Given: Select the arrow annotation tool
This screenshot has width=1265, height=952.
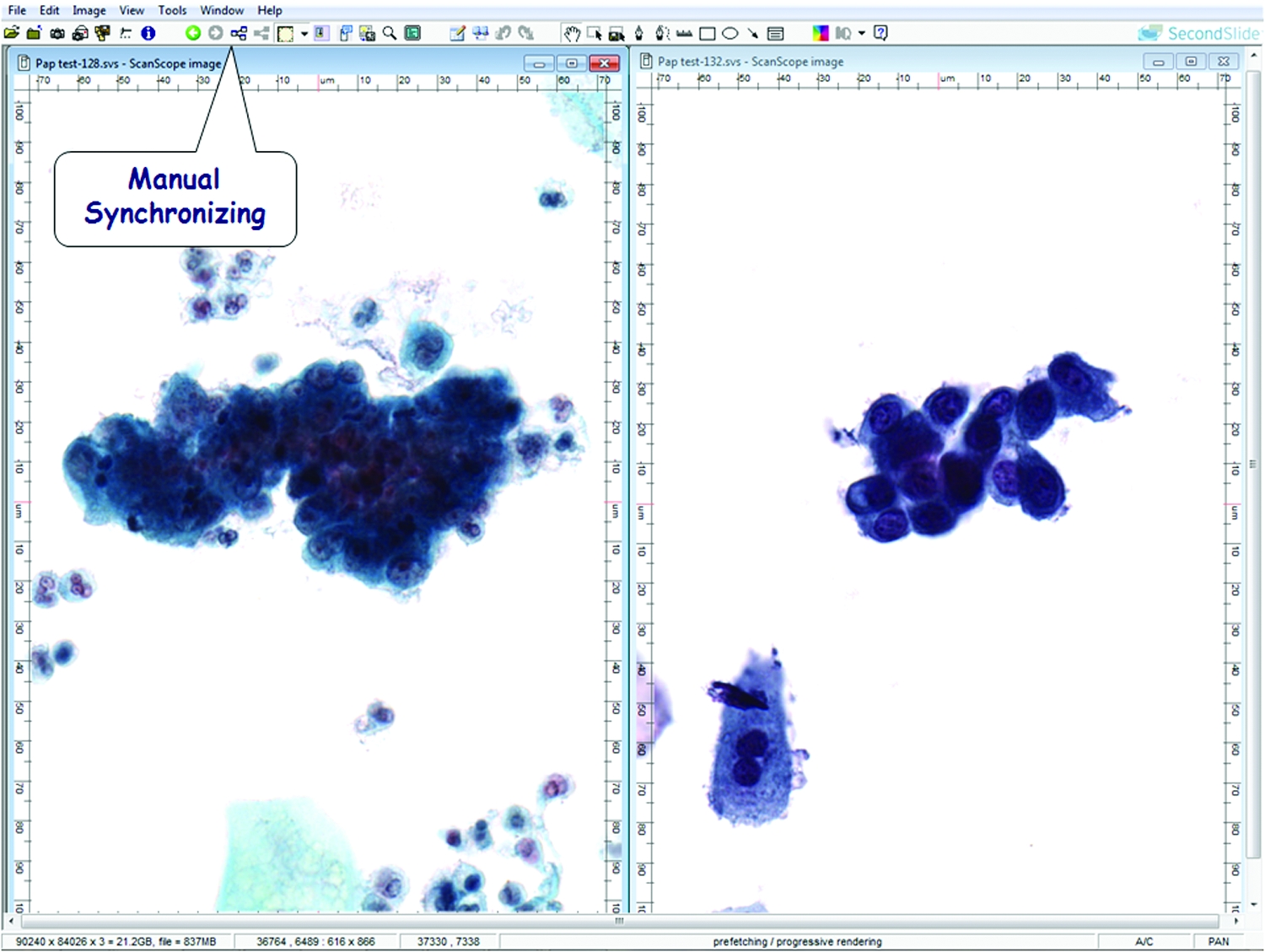Looking at the screenshot, I should (x=752, y=33).
